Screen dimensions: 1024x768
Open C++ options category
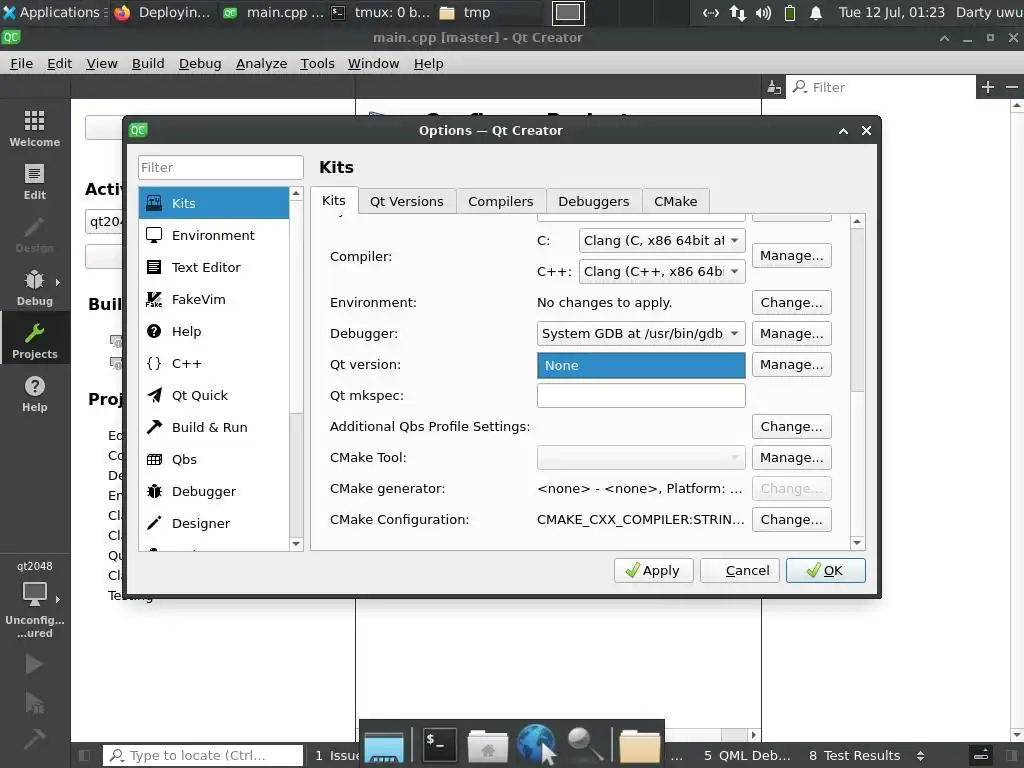(214, 363)
